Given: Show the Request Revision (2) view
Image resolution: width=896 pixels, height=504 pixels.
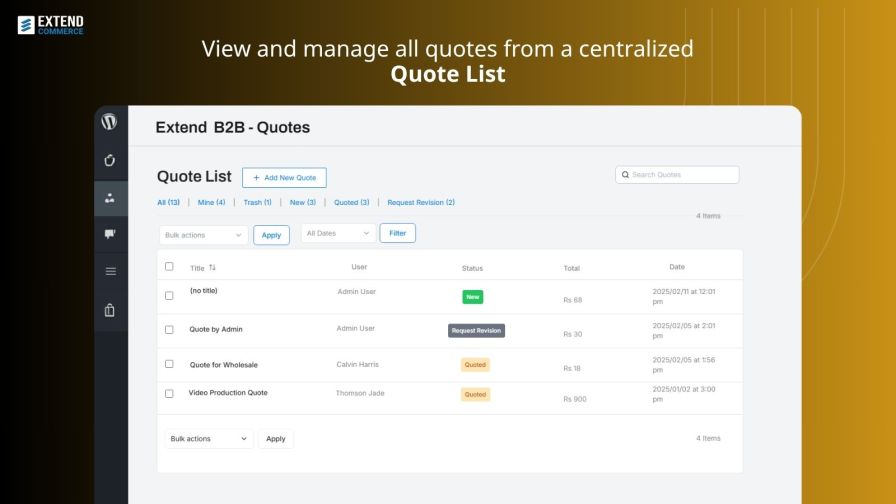Looking at the screenshot, I should (421, 202).
